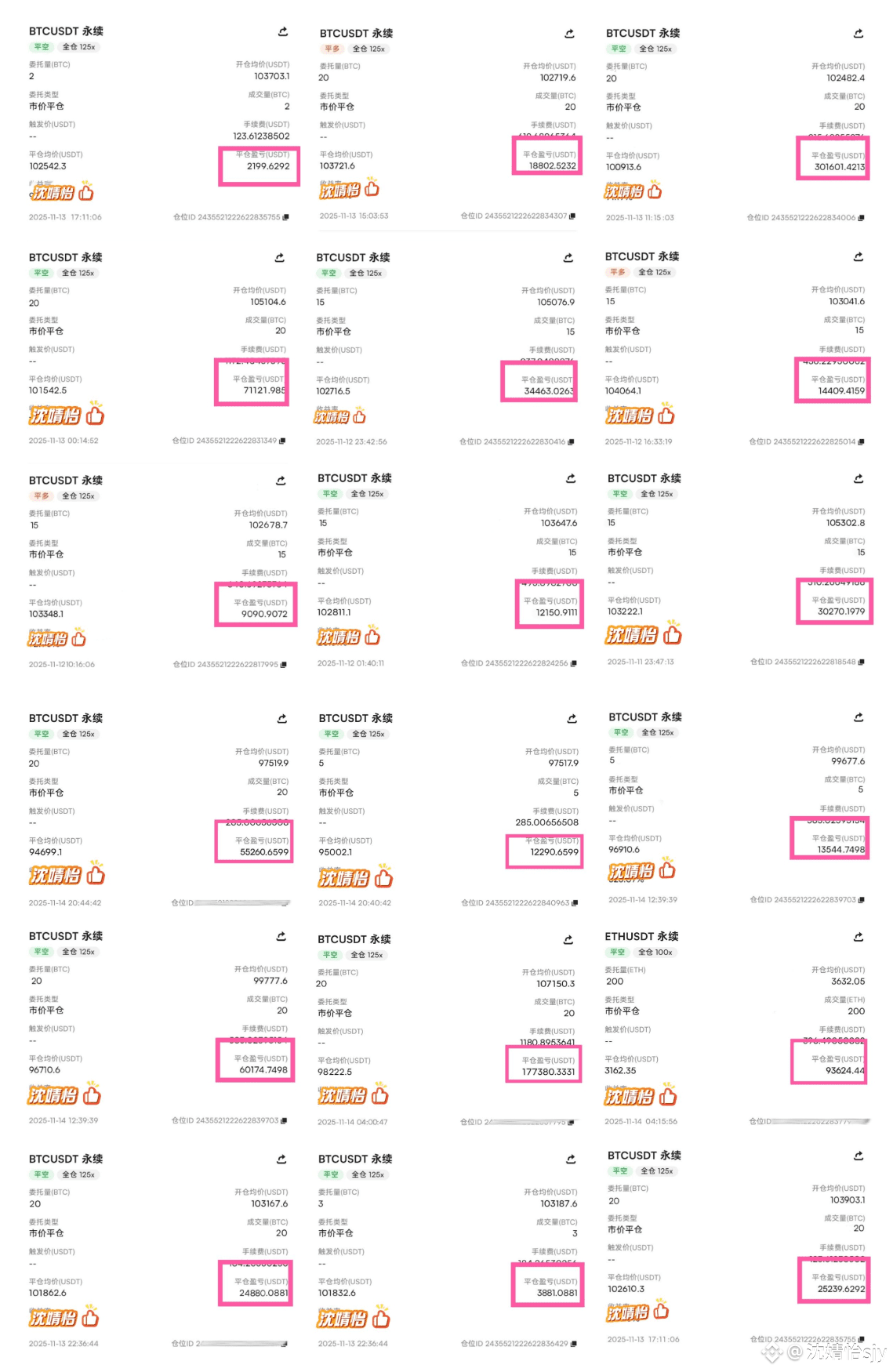Click 全仓 100x tag on ETHUSDT card

(x=655, y=953)
